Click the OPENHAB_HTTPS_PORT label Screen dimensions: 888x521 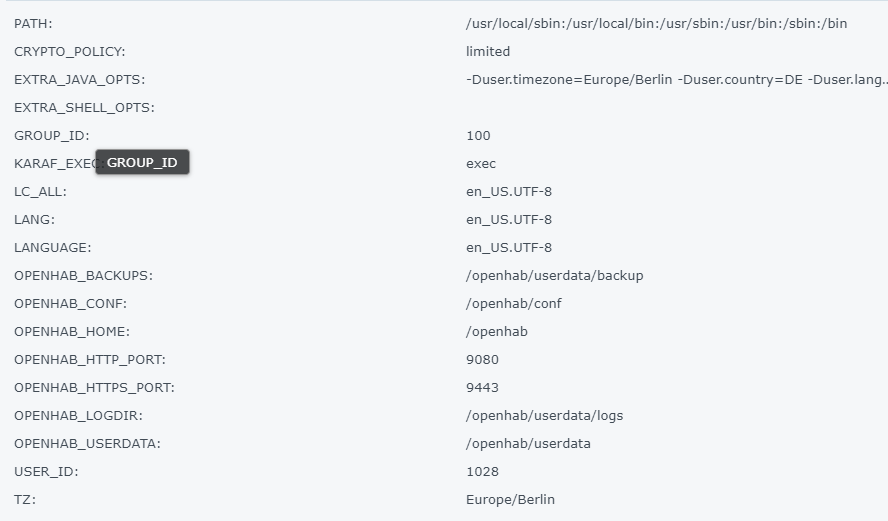coord(94,387)
